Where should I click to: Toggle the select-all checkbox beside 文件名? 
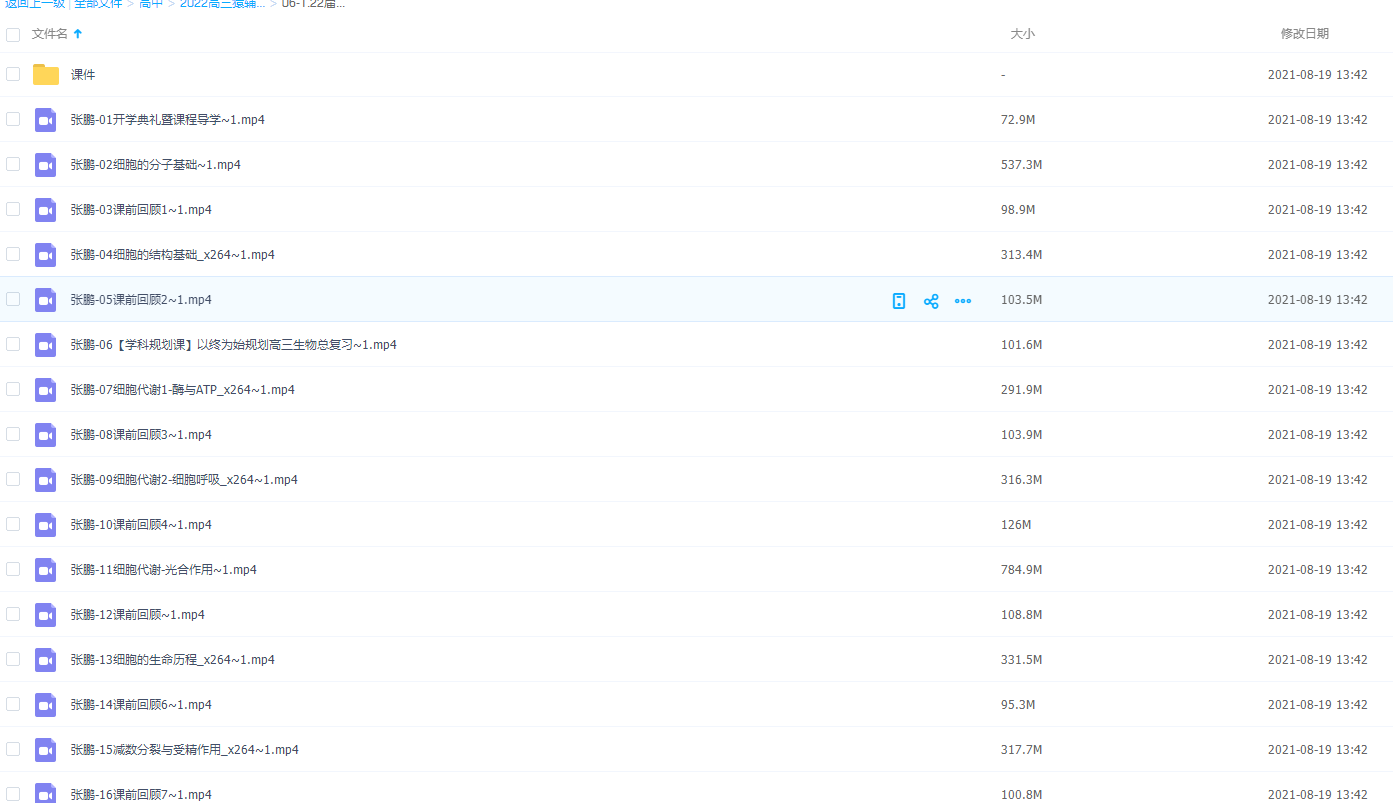(x=13, y=35)
